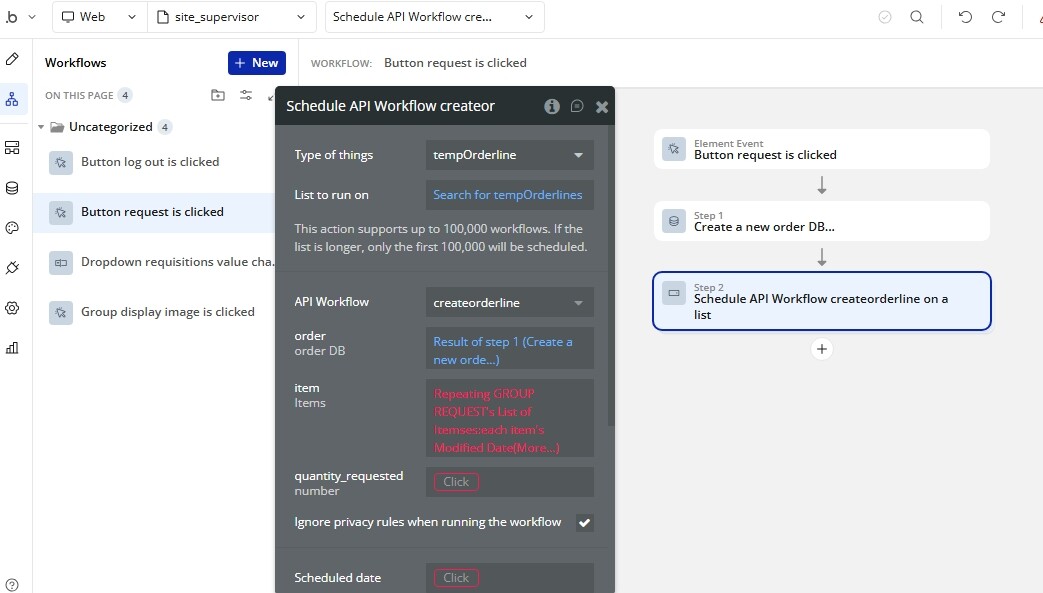
Task: Open the Styles palette icon
Action: click(x=12, y=228)
